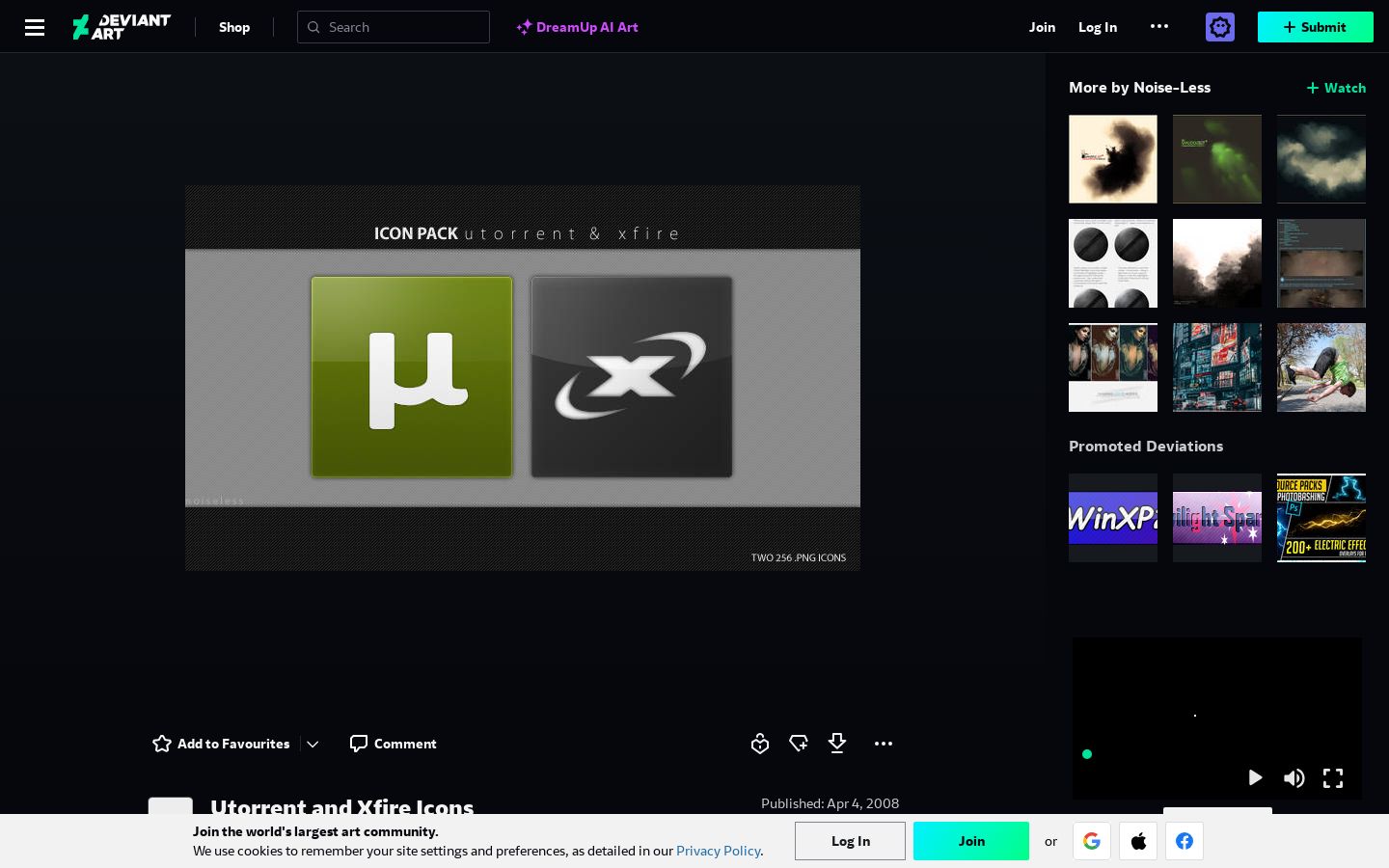Click the speech bubble plus icon
Viewport: 1389px width, 868px height.
click(x=799, y=744)
